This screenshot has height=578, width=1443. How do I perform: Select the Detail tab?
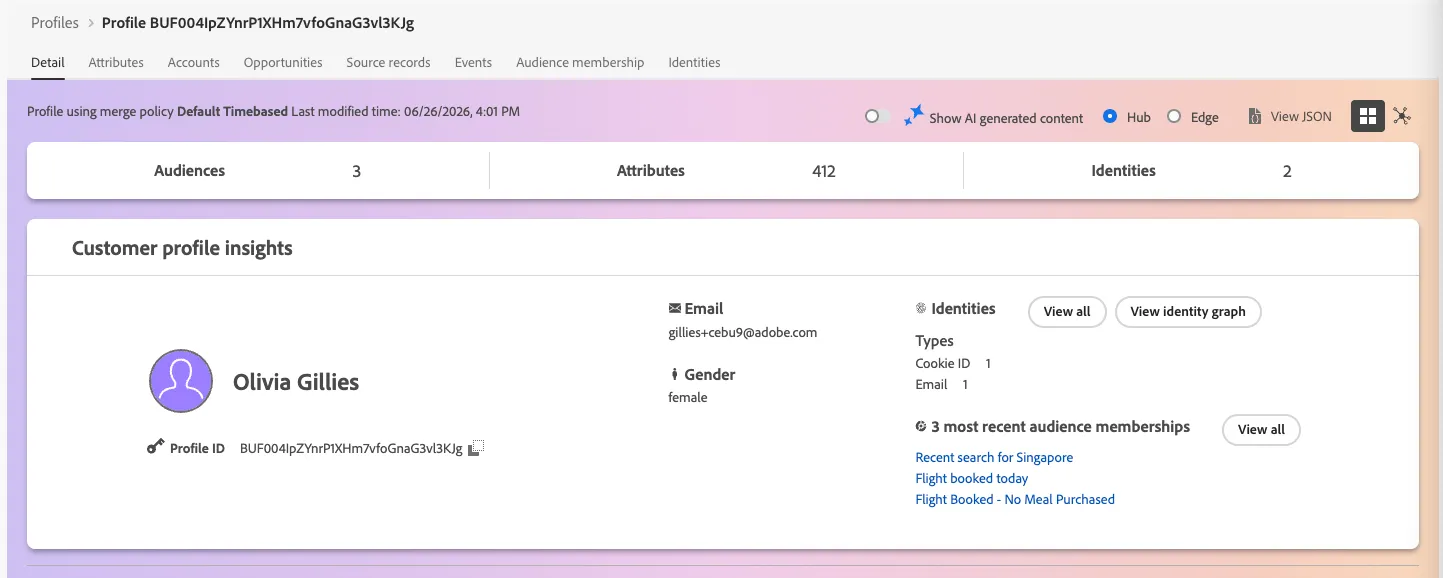(48, 62)
